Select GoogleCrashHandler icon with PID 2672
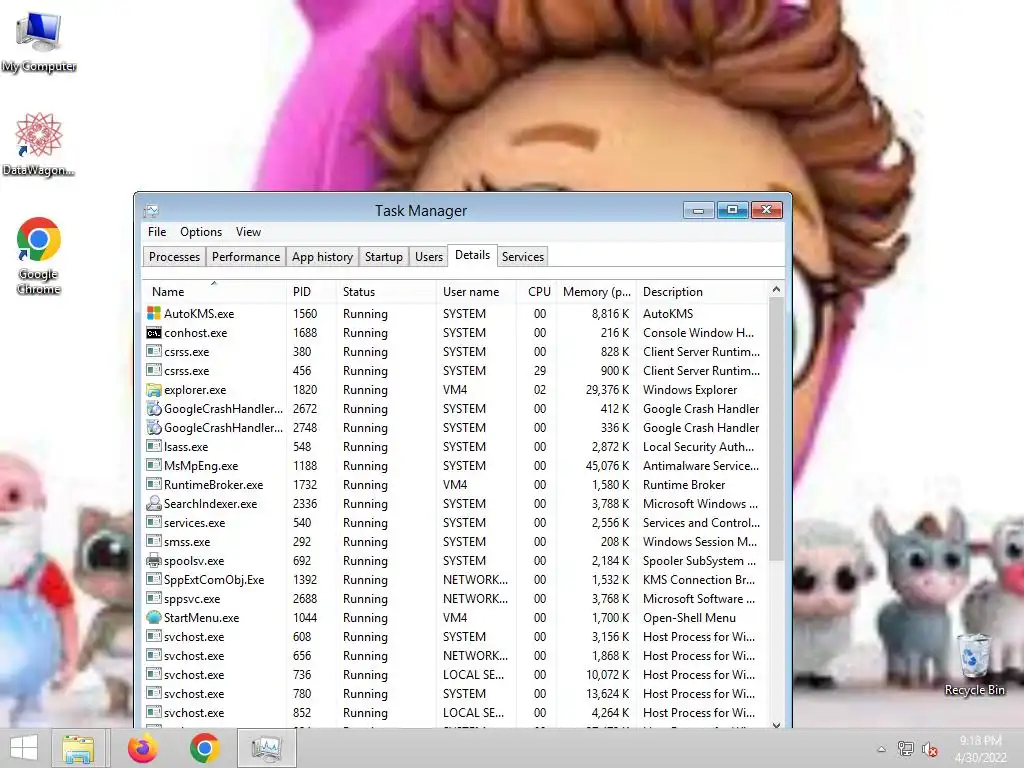Image resolution: width=1024 pixels, height=768 pixels. pos(153,409)
